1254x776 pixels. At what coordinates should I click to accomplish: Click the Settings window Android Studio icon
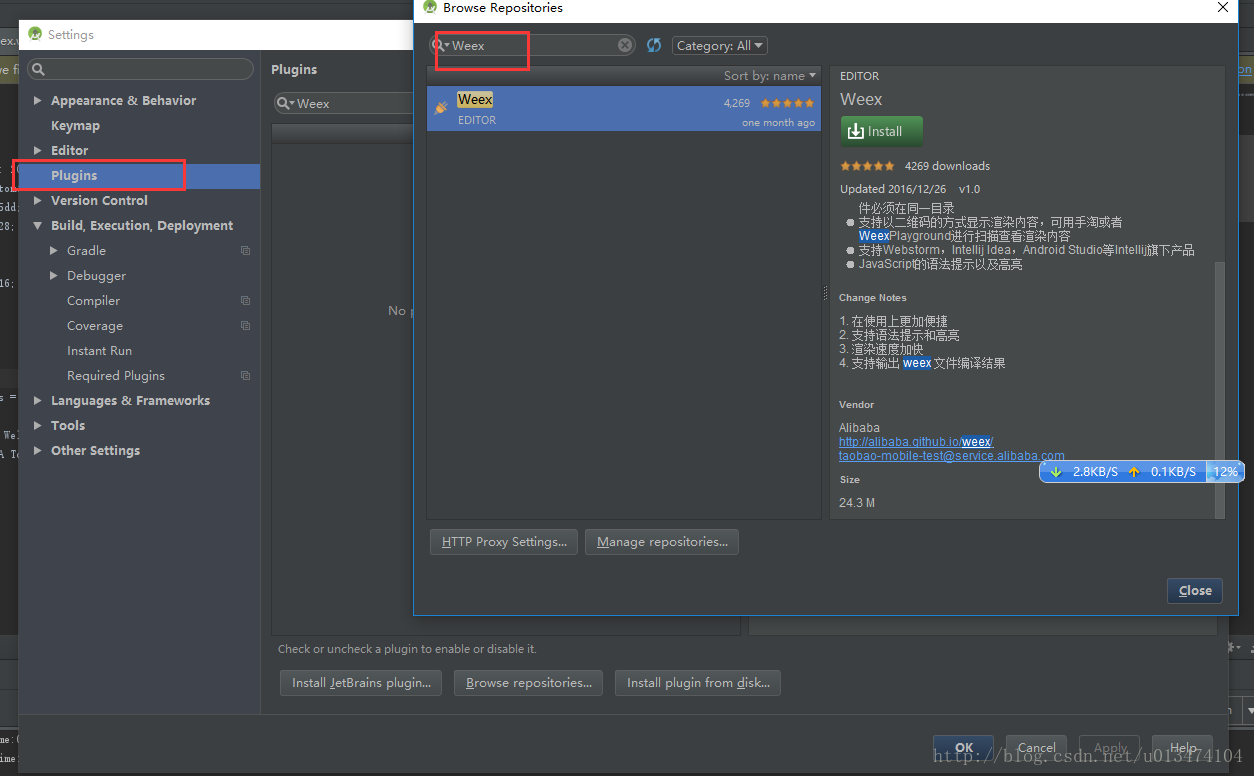[x=35, y=34]
